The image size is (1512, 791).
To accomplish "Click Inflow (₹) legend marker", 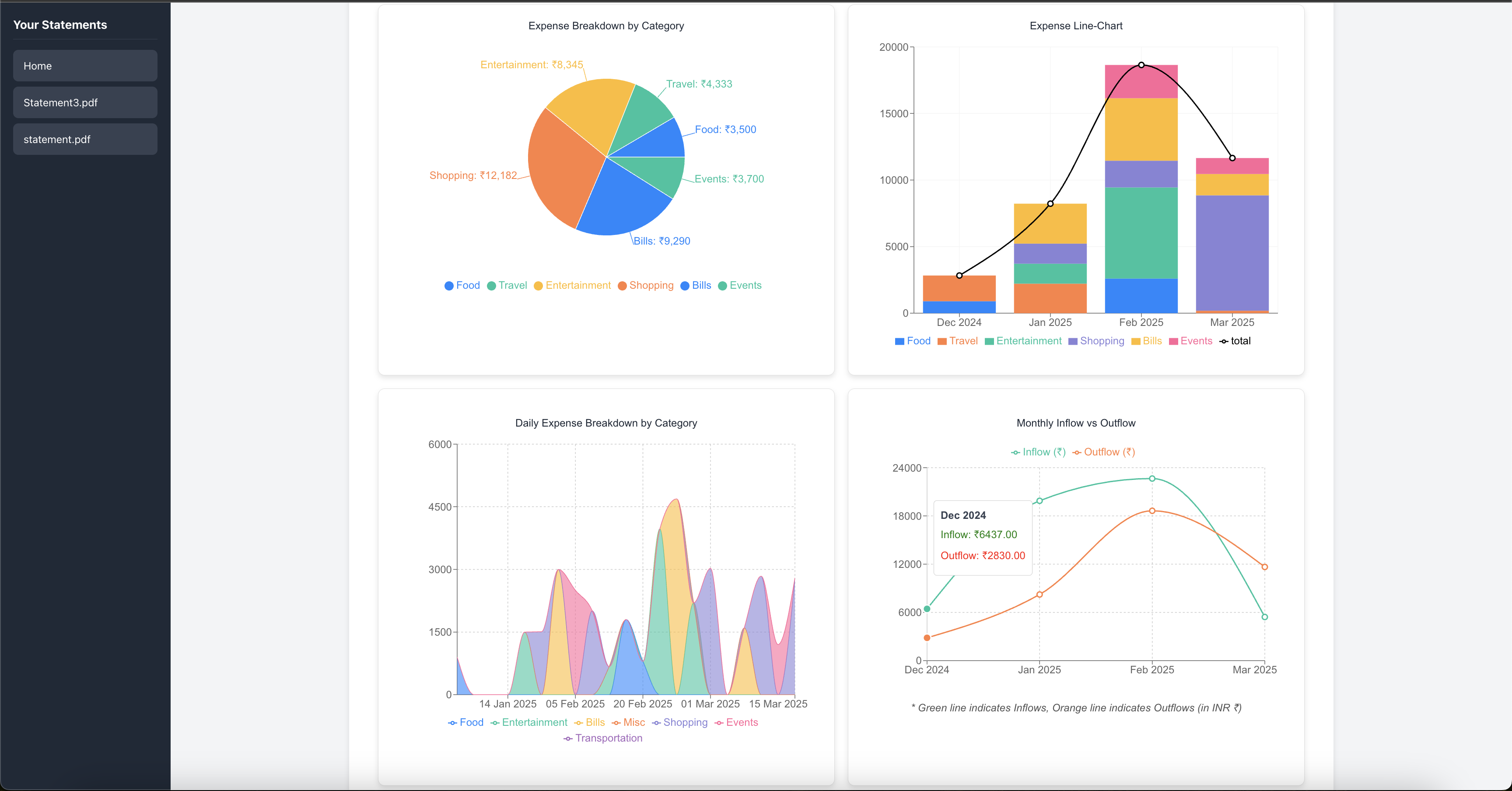I will [1015, 452].
